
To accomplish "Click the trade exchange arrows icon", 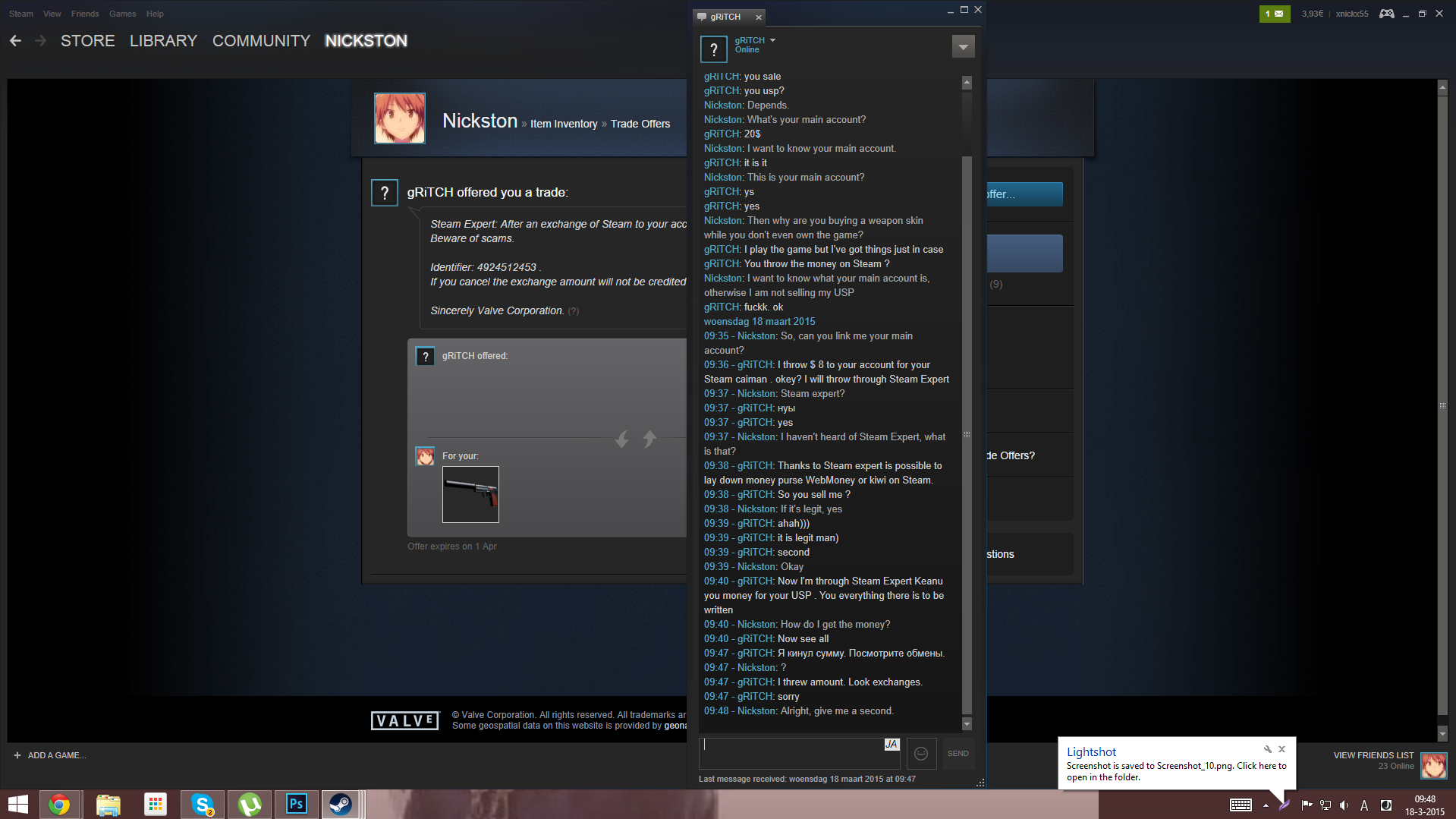I will coord(636,439).
